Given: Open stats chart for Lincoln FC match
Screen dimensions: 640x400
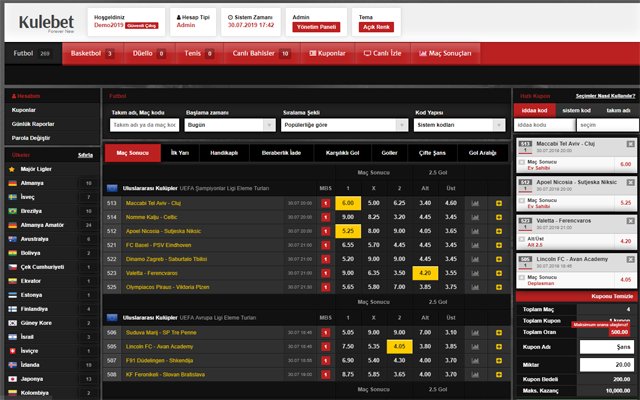Looking at the screenshot, I should point(474,346).
